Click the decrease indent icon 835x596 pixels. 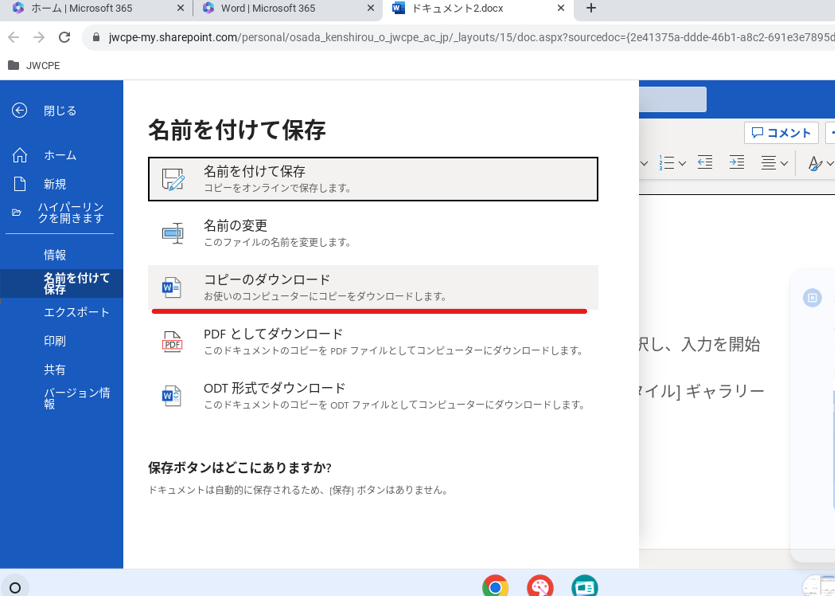[705, 162]
